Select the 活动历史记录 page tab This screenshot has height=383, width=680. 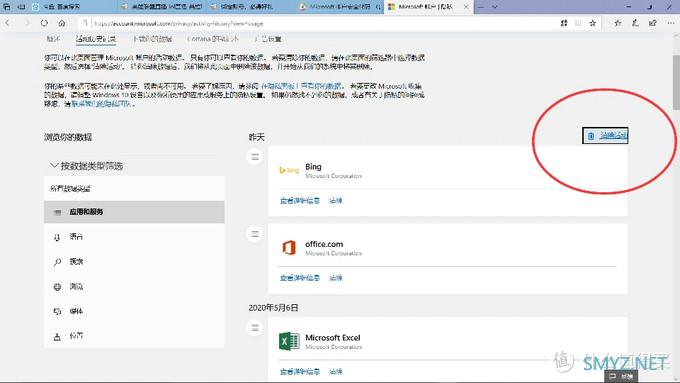96,39
